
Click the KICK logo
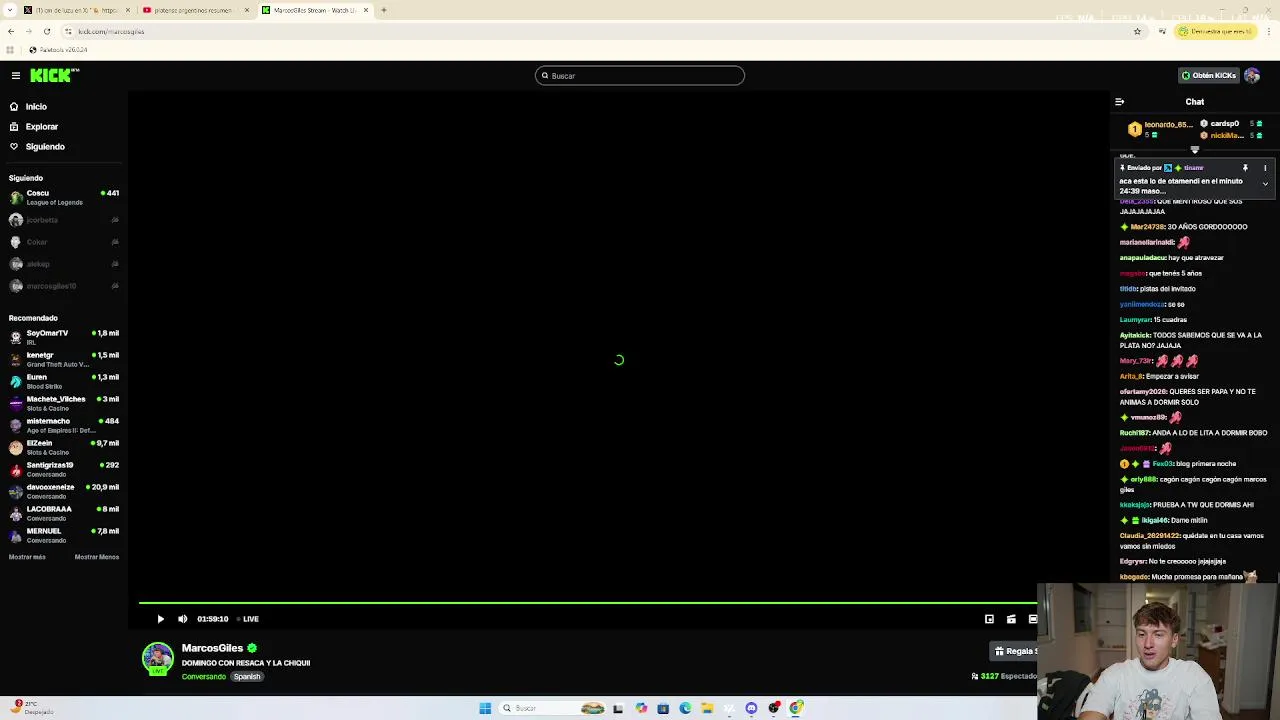(54, 75)
